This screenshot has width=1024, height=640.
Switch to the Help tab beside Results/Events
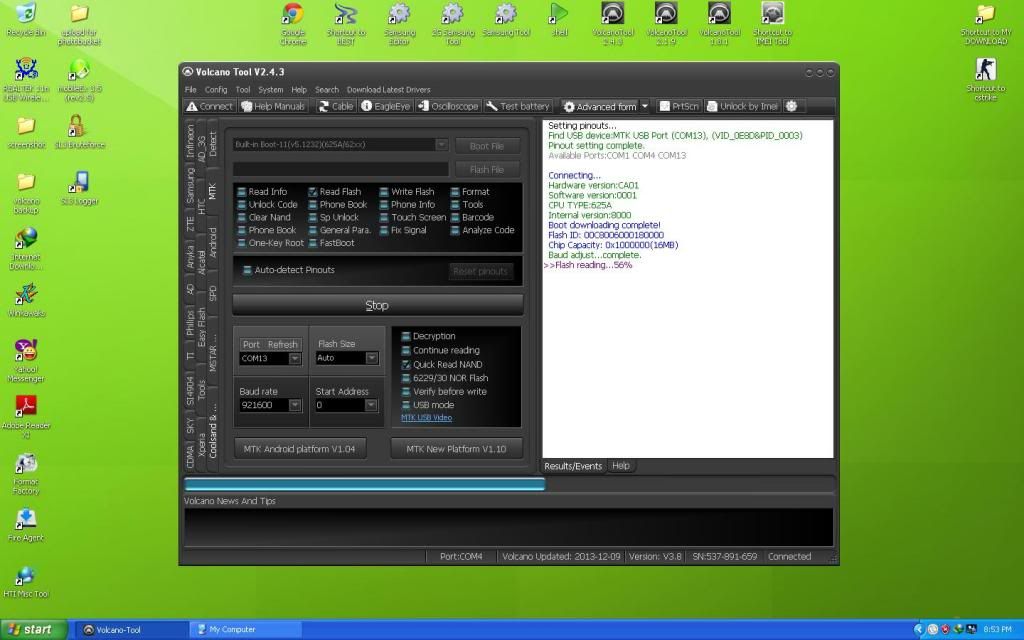tap(621, 466)
